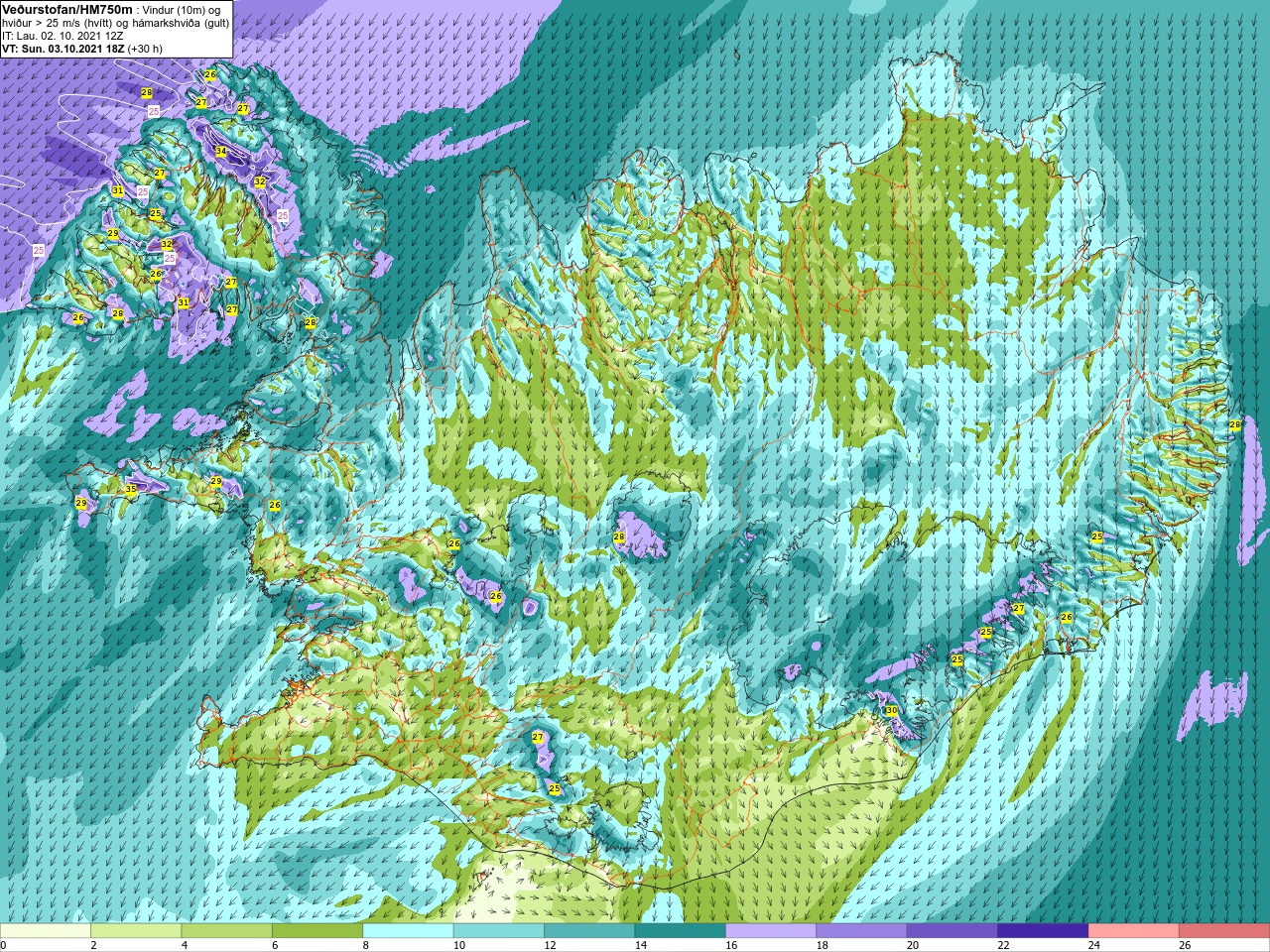The width and height of the screenshot is (1270, 952).
Task: Click the 'IT: Lau. 02. 10. 2021 12Z' line
Action: click(x=63, y=36)
